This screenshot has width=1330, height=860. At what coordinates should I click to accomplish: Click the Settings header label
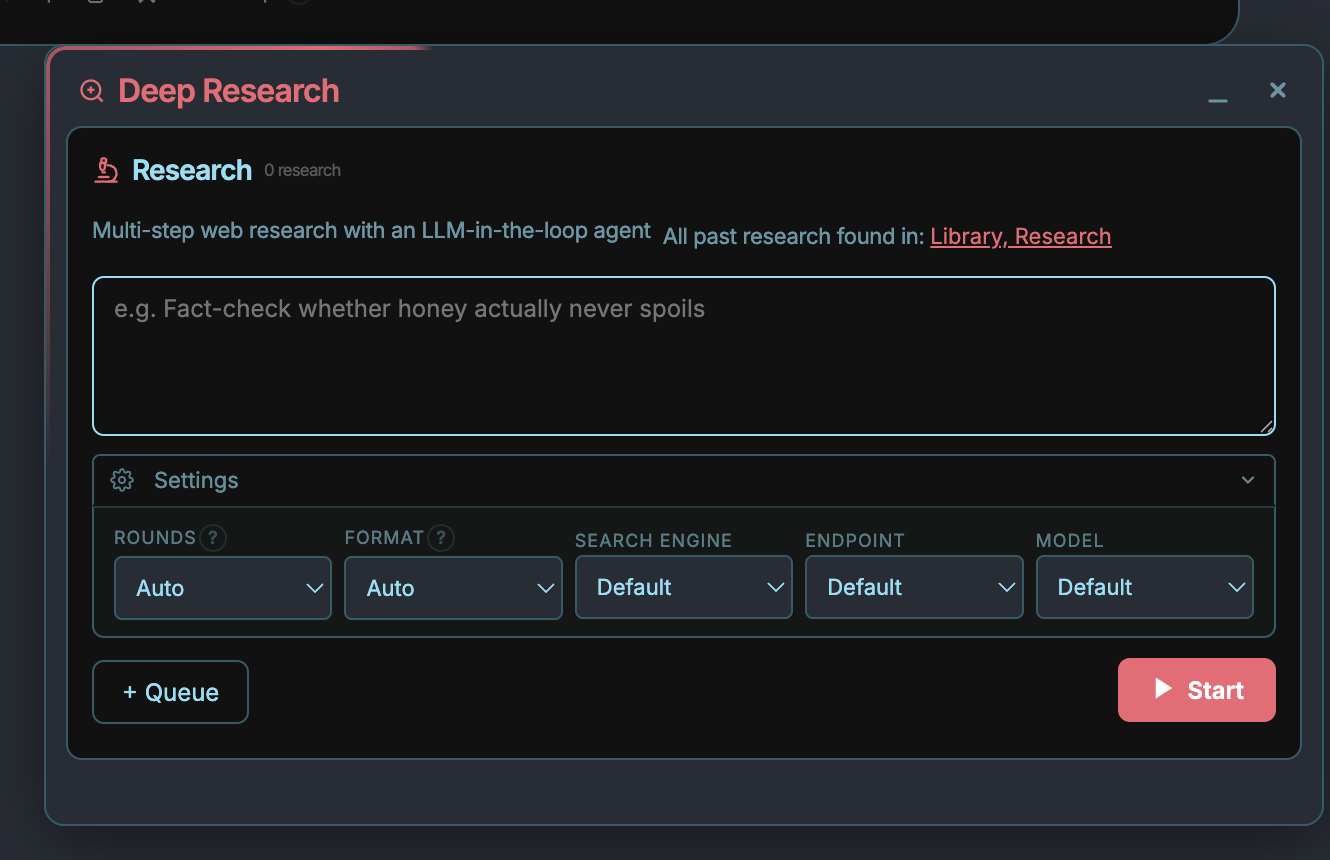point(196,480)
